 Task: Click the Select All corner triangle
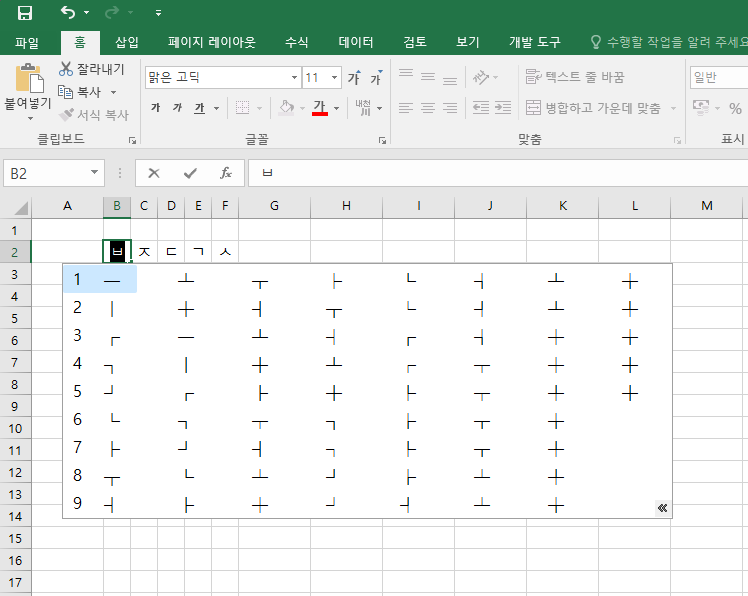click(x=21, y=208)
